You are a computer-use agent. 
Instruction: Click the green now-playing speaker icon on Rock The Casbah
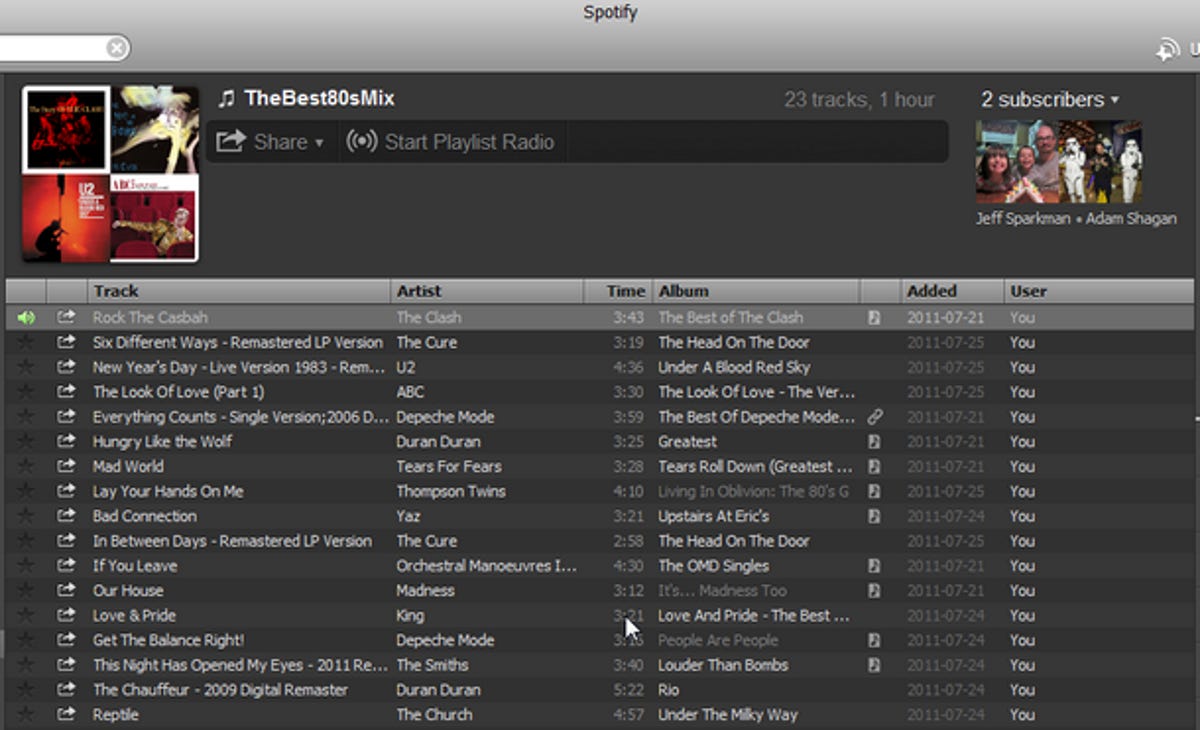tap(26, 317)
